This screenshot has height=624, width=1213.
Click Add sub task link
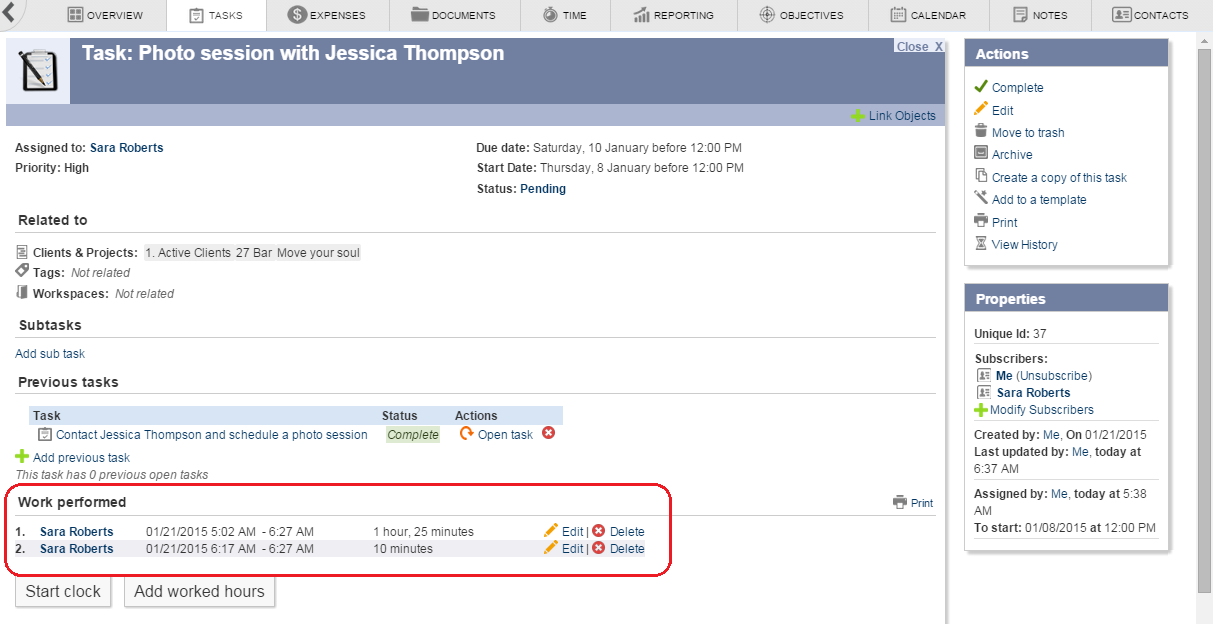(50, 354)
